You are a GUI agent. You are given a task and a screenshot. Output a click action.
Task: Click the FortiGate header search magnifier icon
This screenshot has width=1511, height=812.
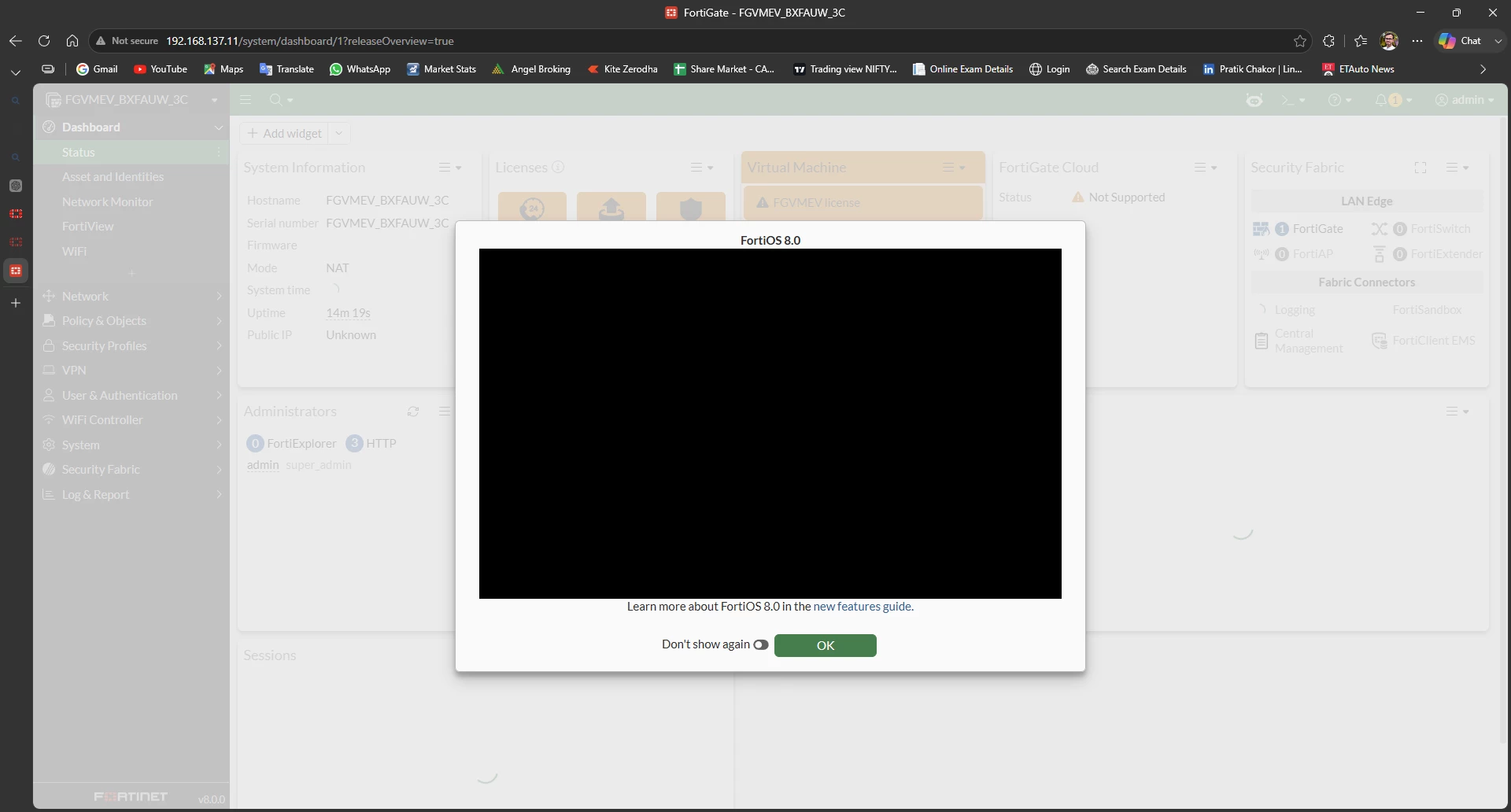tap(275, 100)
